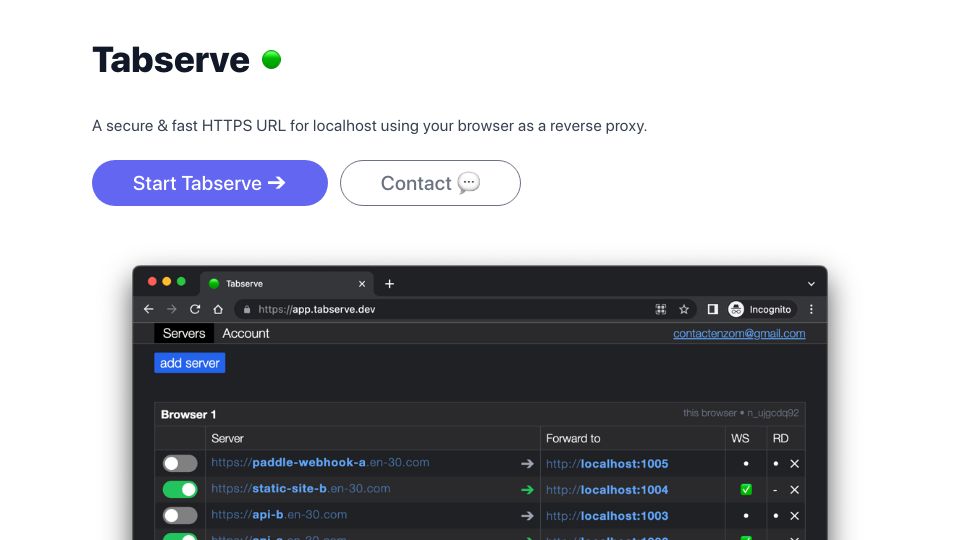Viewport: 960px width, 540px height.
Task: Close the Tabserve browser tab
Action: point(362,283)
